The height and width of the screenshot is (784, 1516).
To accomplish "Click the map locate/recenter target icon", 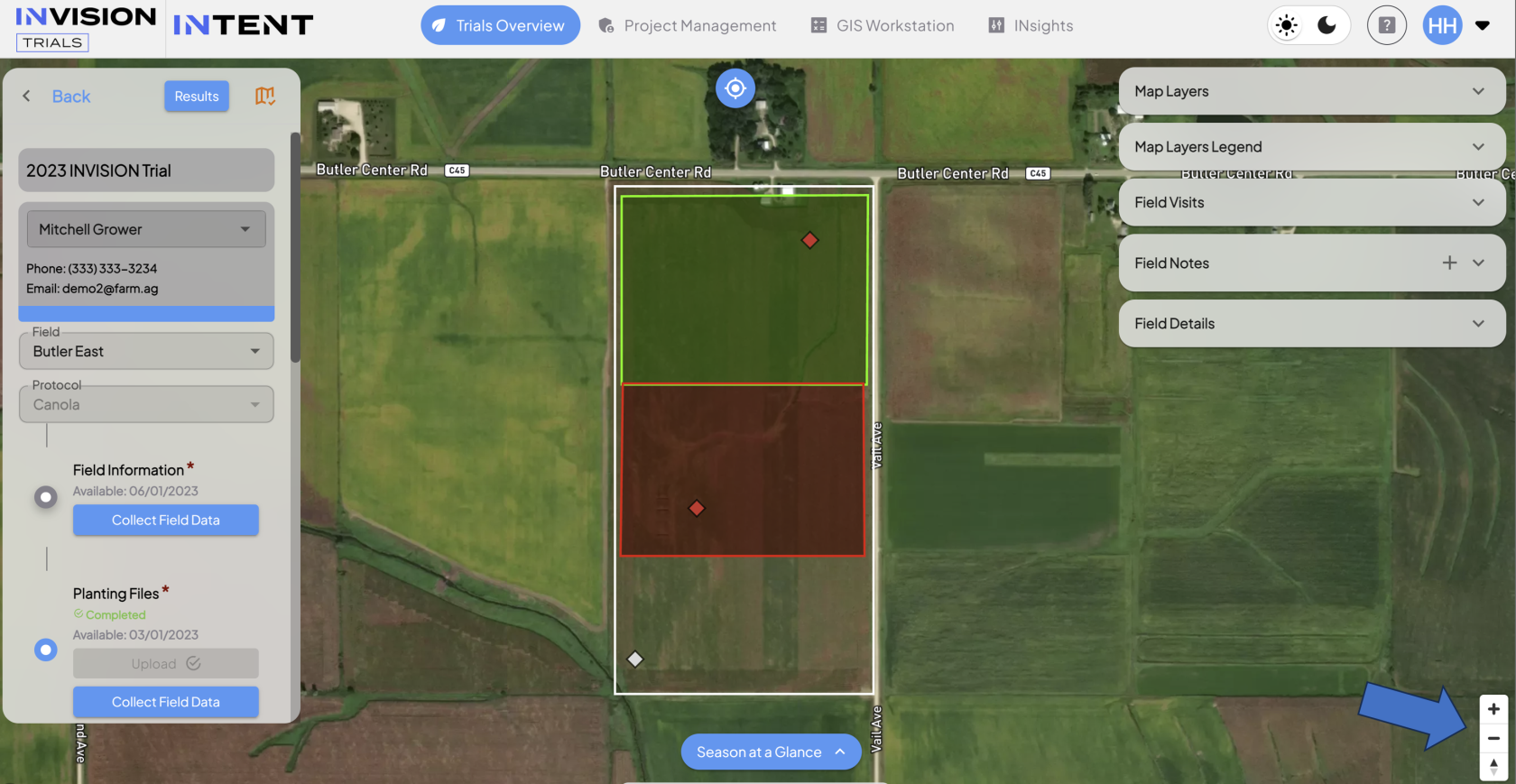I will pyautogui.click(x=735, y=88).
